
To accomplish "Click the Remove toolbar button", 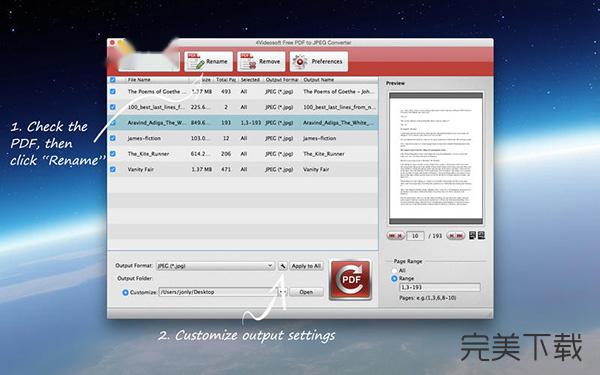I will click(261, 61).
